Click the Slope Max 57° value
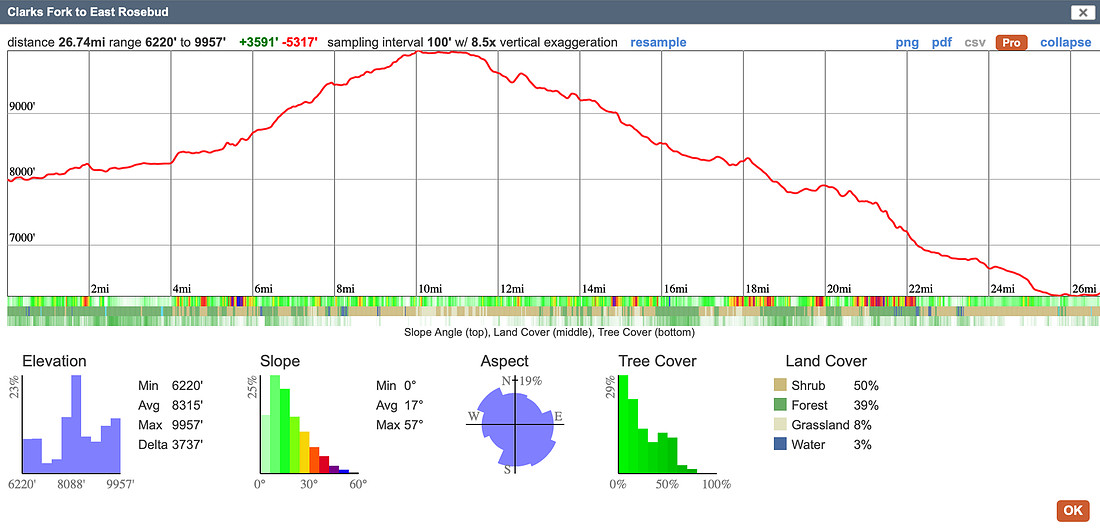The image size is (1100, 531). pyautogui.click(x=414, y=425)
